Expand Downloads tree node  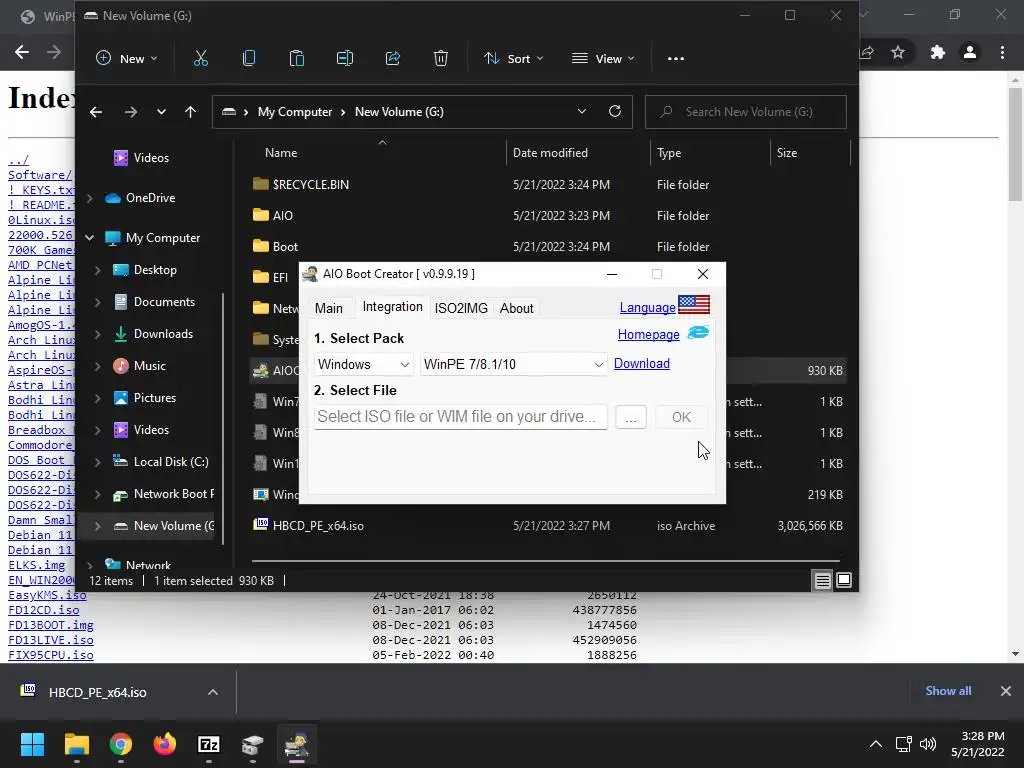(x=97, y=334)
